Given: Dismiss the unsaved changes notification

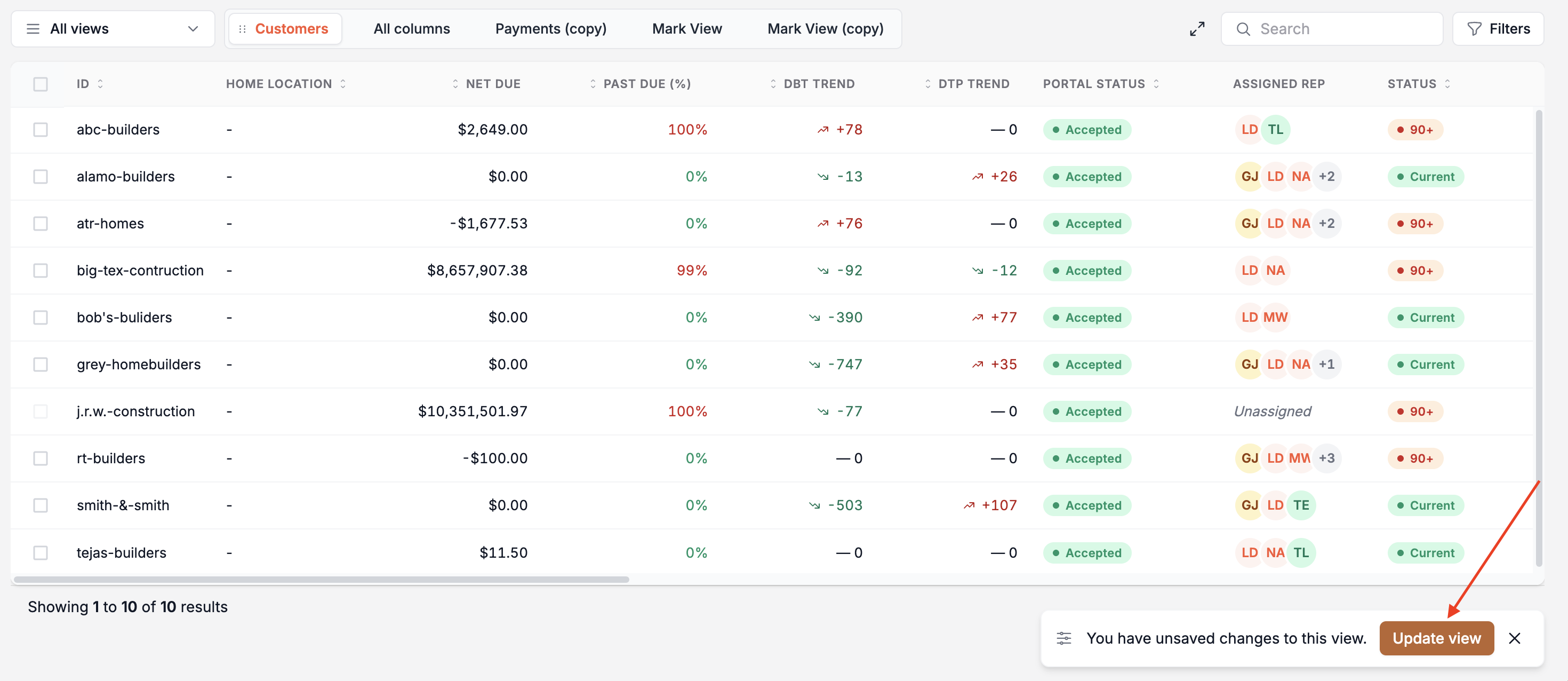Looking at the screenshot, I should (1515, 638).
